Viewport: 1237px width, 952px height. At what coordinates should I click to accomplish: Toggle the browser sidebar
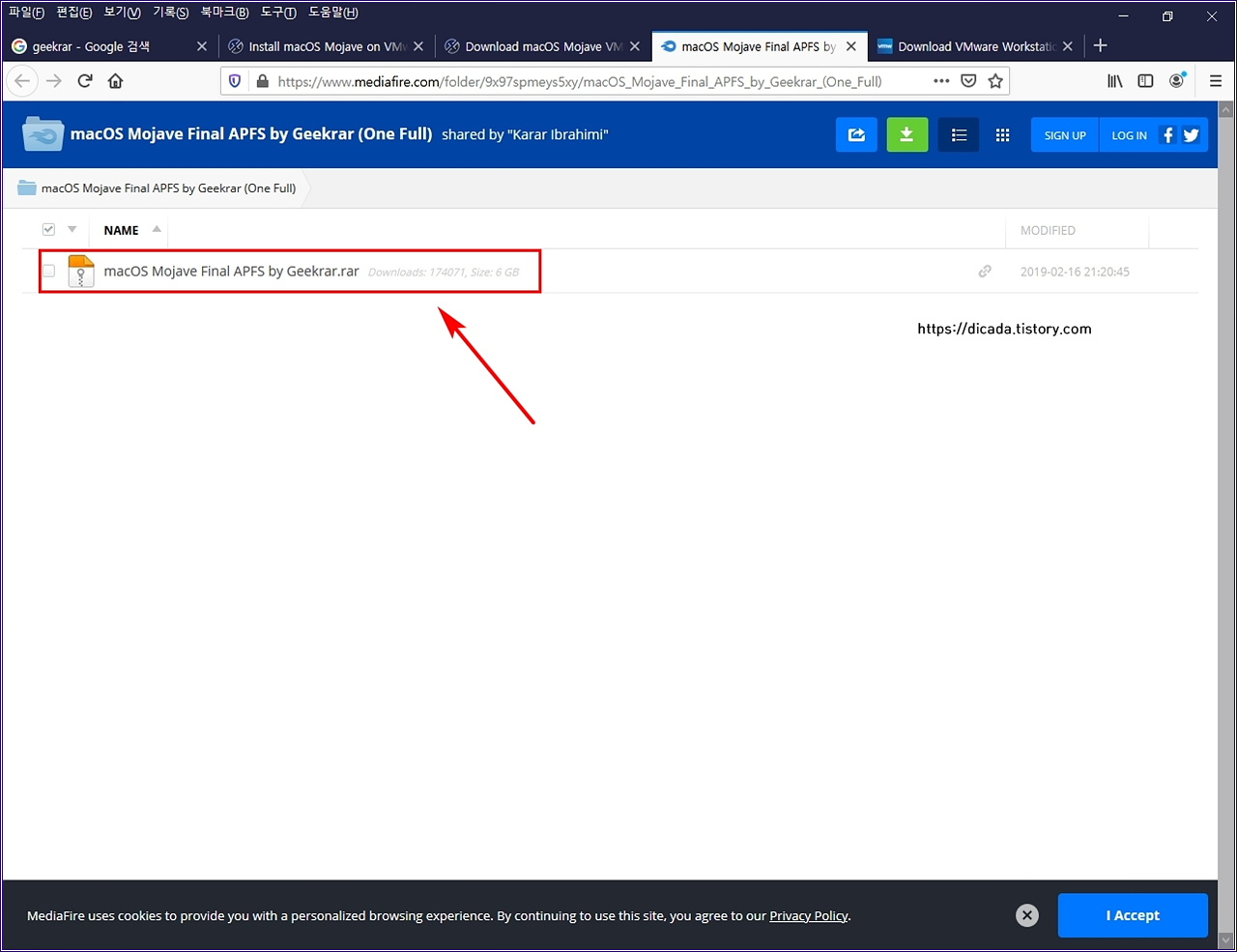point(1146,81)
